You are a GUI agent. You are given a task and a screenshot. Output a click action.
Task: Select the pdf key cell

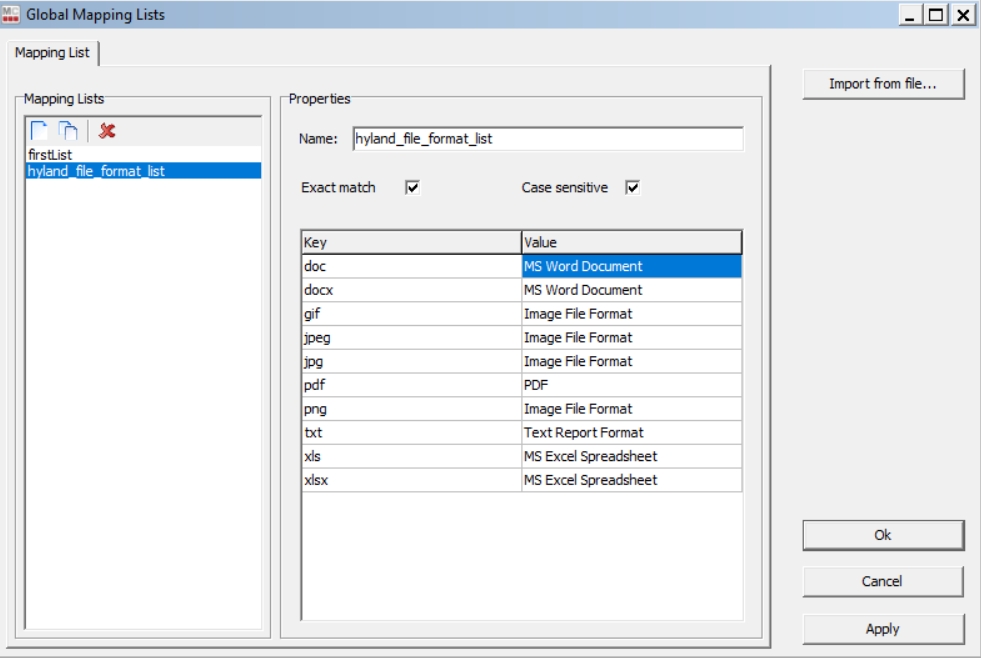[x=411, y=385]
